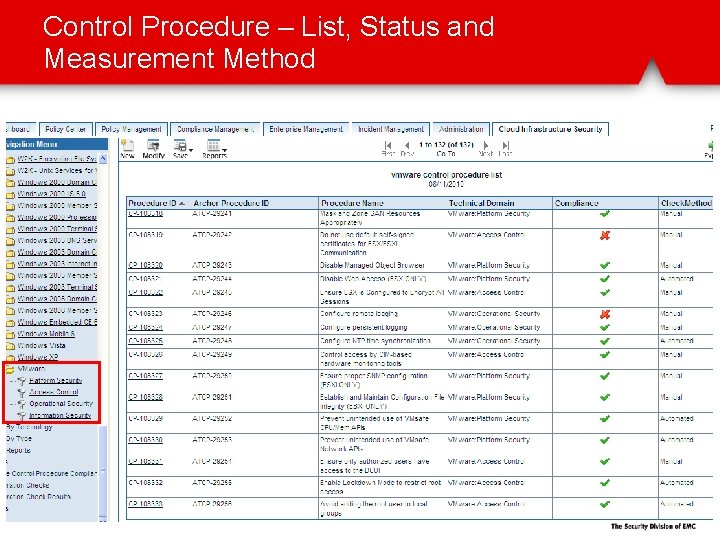
Task: Click the Modify toolbar icon
Action: coord(153,146)
